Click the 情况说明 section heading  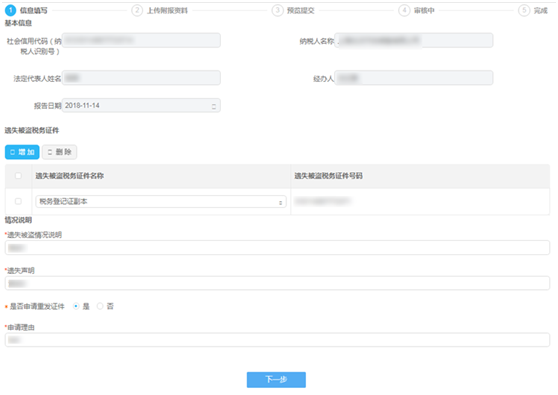[18, 220]
